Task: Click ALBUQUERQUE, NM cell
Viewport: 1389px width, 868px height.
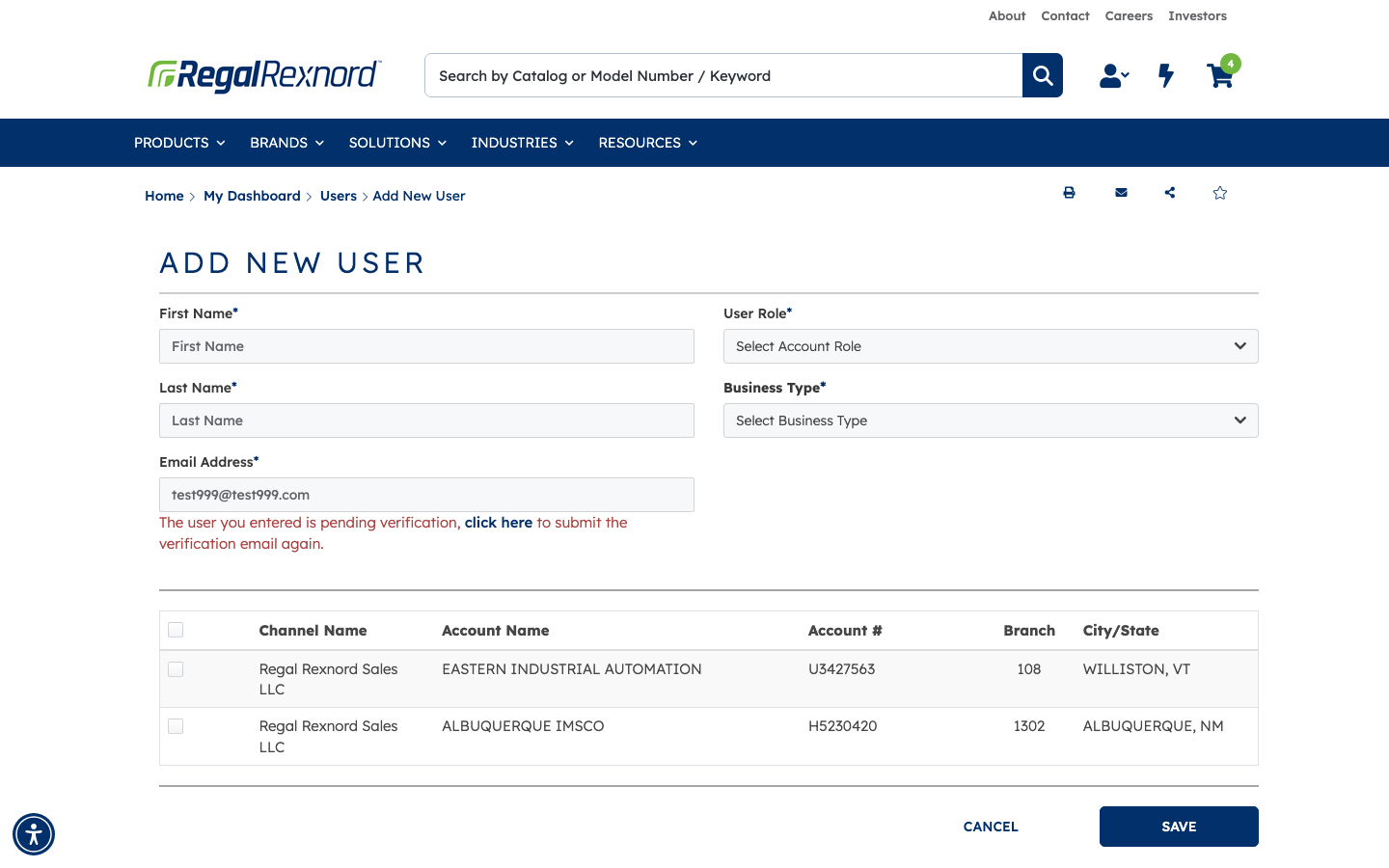Action: [1153, 726]
